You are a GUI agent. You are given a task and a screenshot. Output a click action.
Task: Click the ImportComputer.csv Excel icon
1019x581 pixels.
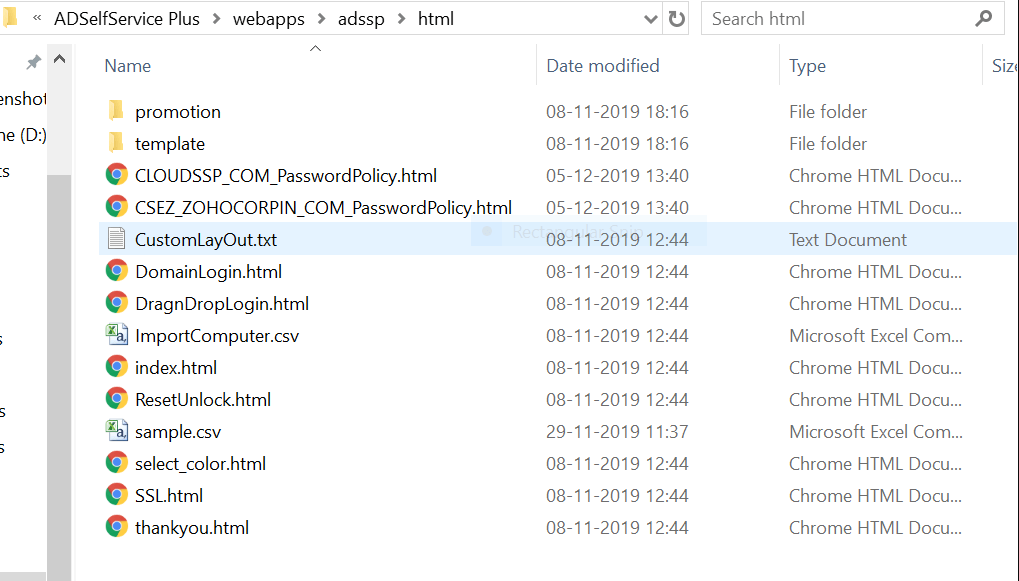click(x=116, y=335)
